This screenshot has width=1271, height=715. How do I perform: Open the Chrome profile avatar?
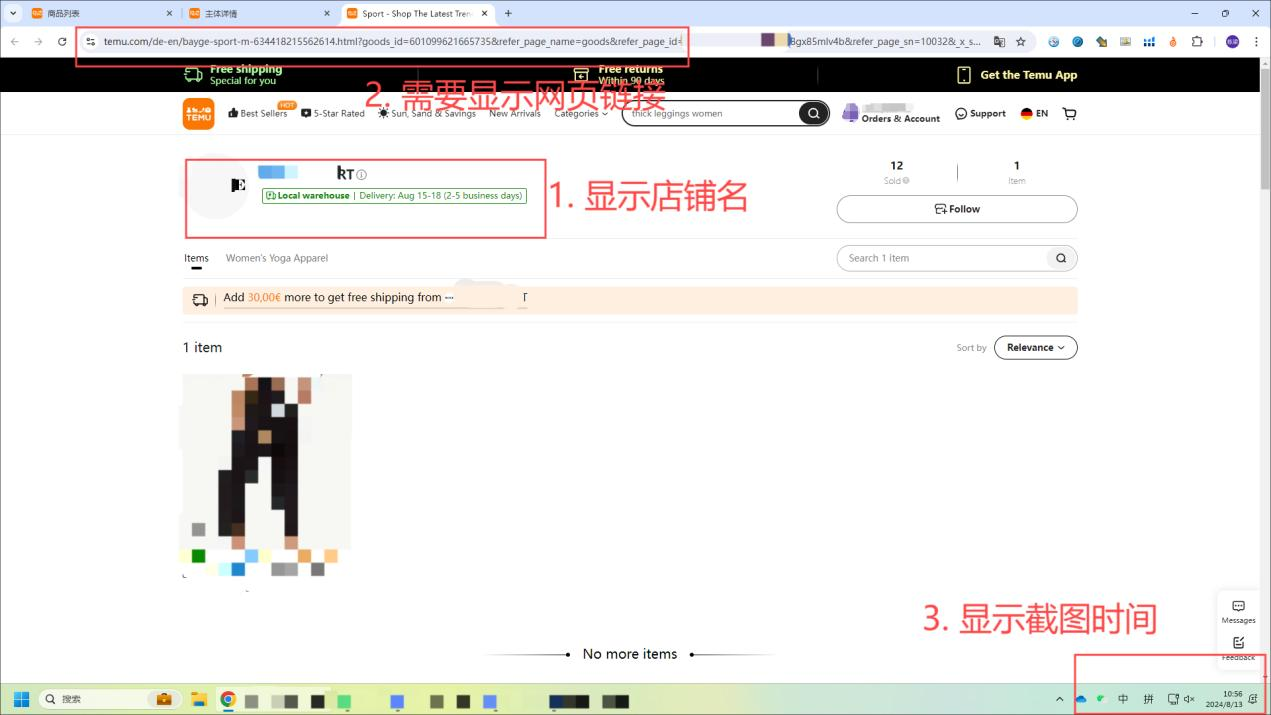pyautogui.click(x=1232, y=42)
